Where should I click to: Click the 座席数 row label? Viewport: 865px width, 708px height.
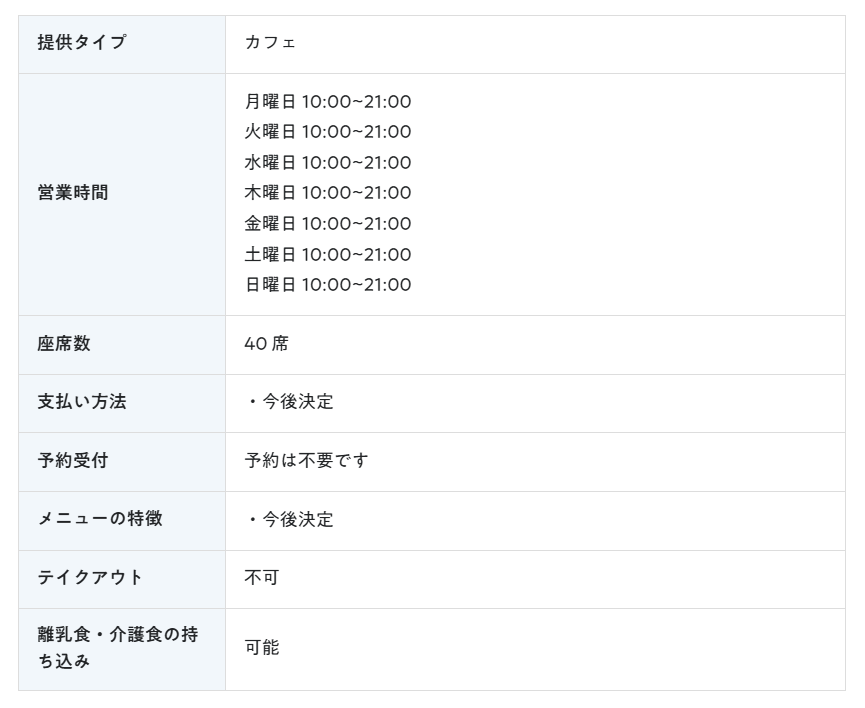[x=64, y=344]
